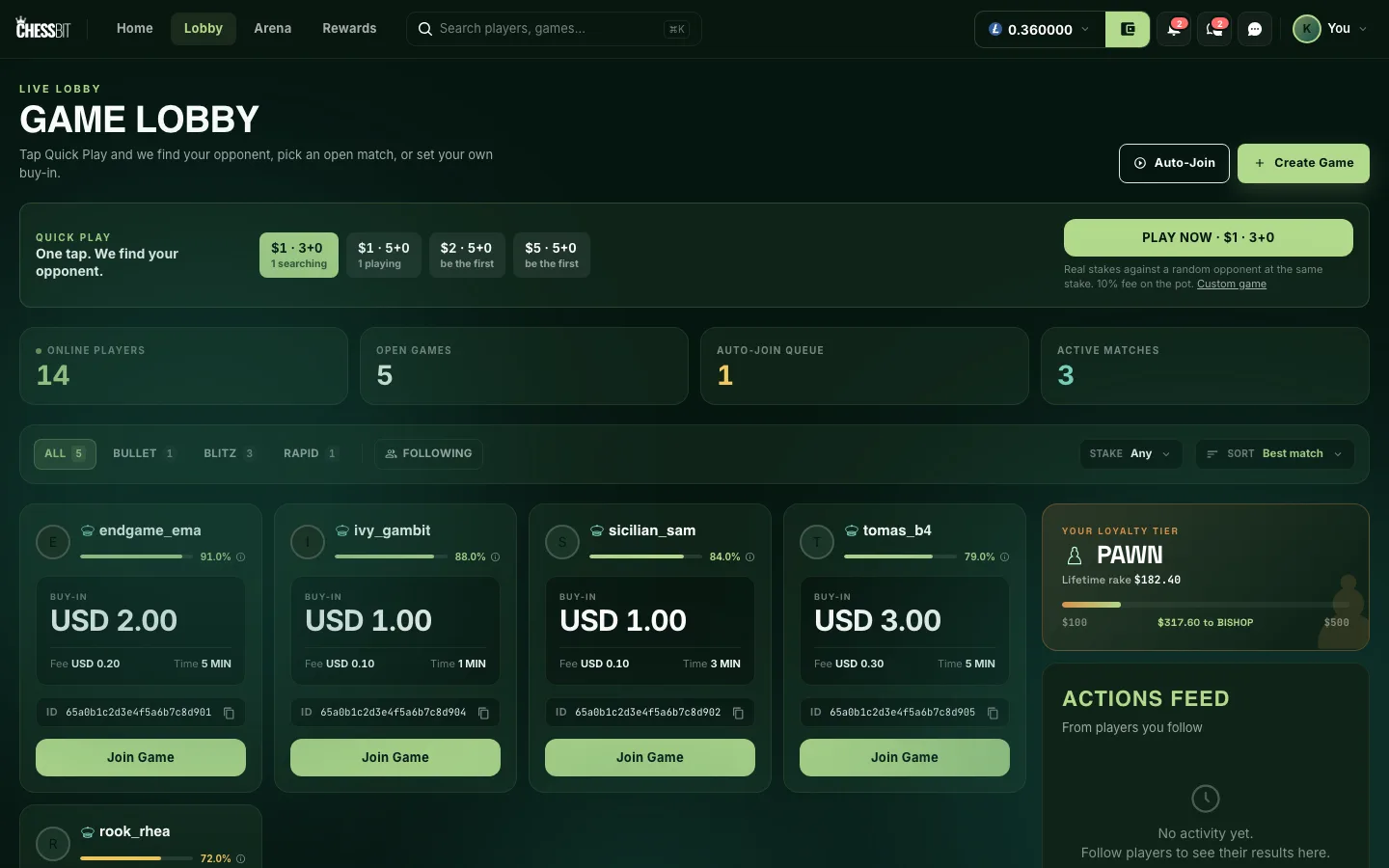Click endgame_ema's avatar circle
Image resolution: width=1389 pixels, height=868 pixels.
(x=53, y=542)
